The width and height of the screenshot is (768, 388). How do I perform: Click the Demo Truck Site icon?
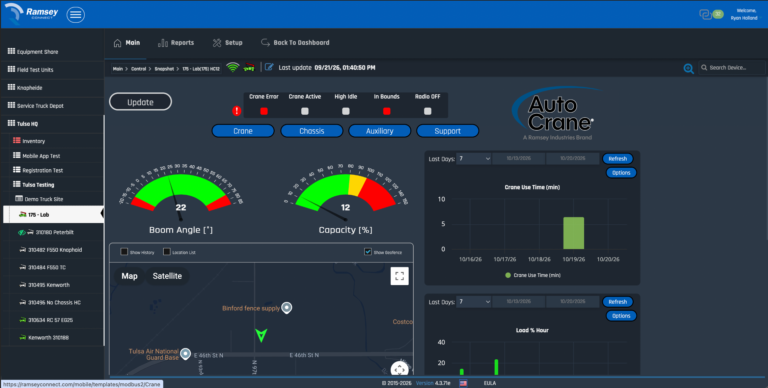(x=19, y=199)
